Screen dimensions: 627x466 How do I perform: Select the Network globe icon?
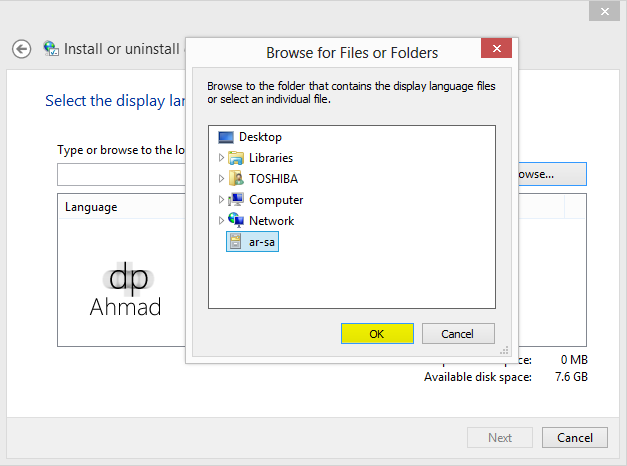(x=236, y=221)
